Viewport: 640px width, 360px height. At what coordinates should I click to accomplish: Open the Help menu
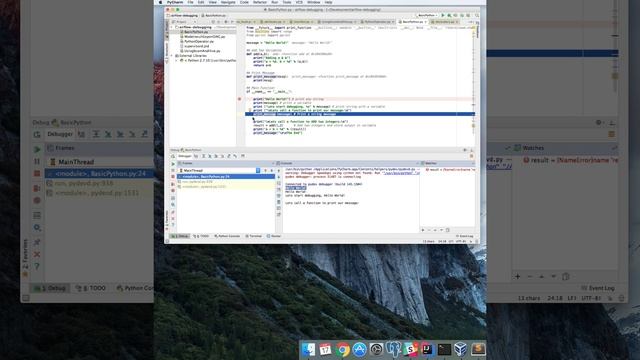pyautogui.click(x=328, y=2)
